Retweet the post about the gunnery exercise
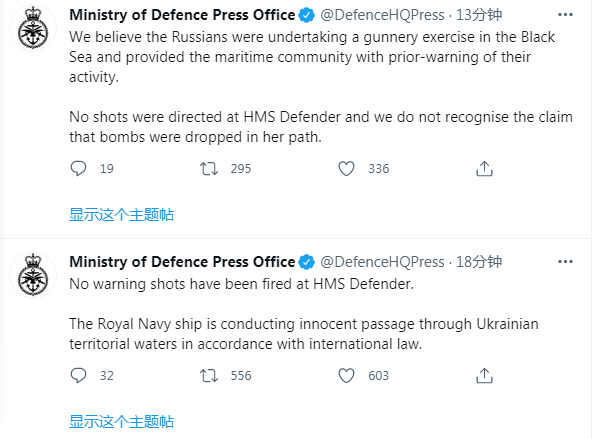This screenshot has height=439, width=599. coord(209,168)
